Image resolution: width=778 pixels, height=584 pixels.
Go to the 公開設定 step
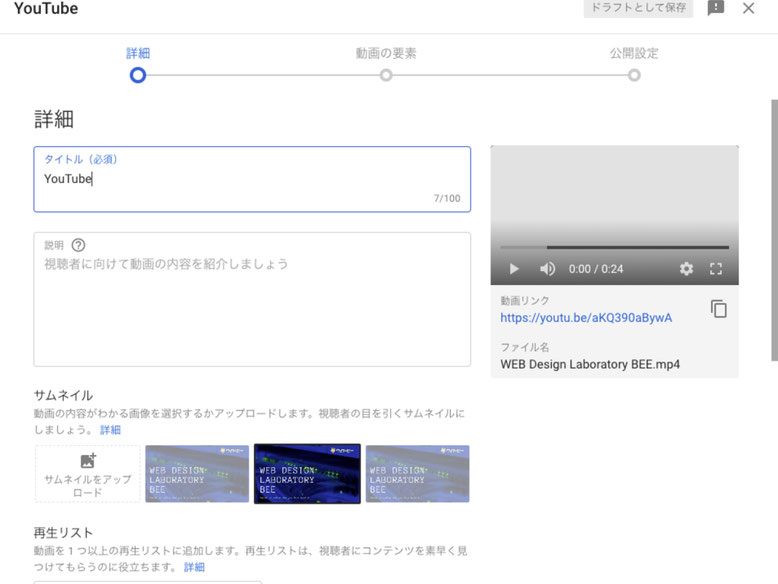click(634, 53)
